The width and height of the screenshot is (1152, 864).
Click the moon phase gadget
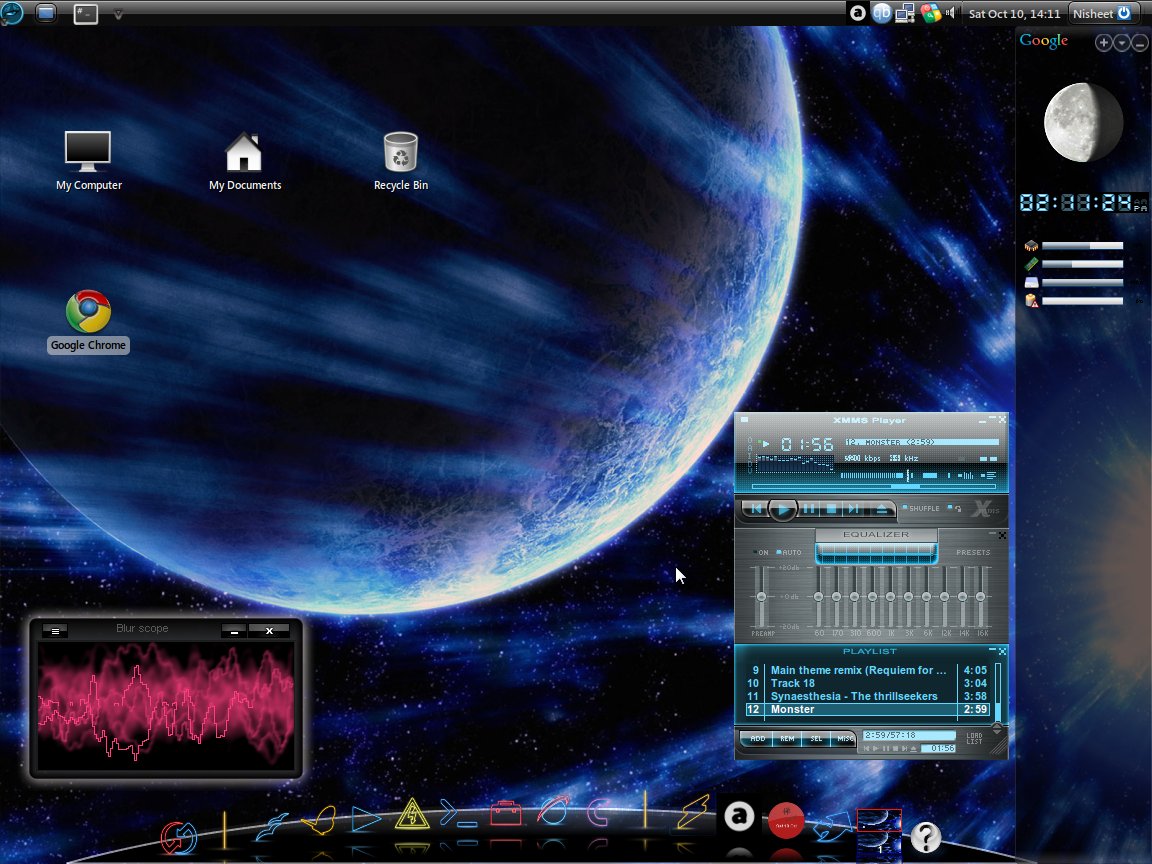1083,122
